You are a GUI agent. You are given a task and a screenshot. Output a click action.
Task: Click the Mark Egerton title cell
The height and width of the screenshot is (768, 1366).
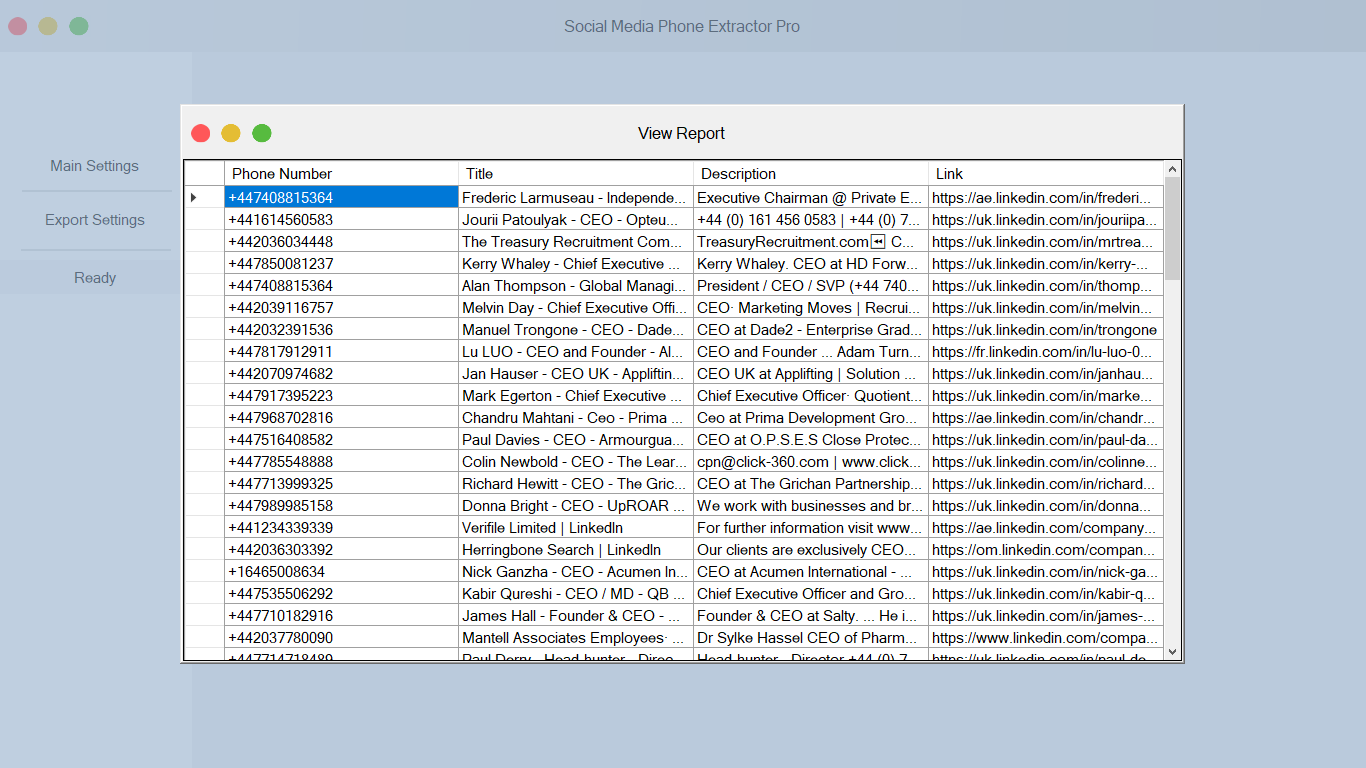click(576, 396)
